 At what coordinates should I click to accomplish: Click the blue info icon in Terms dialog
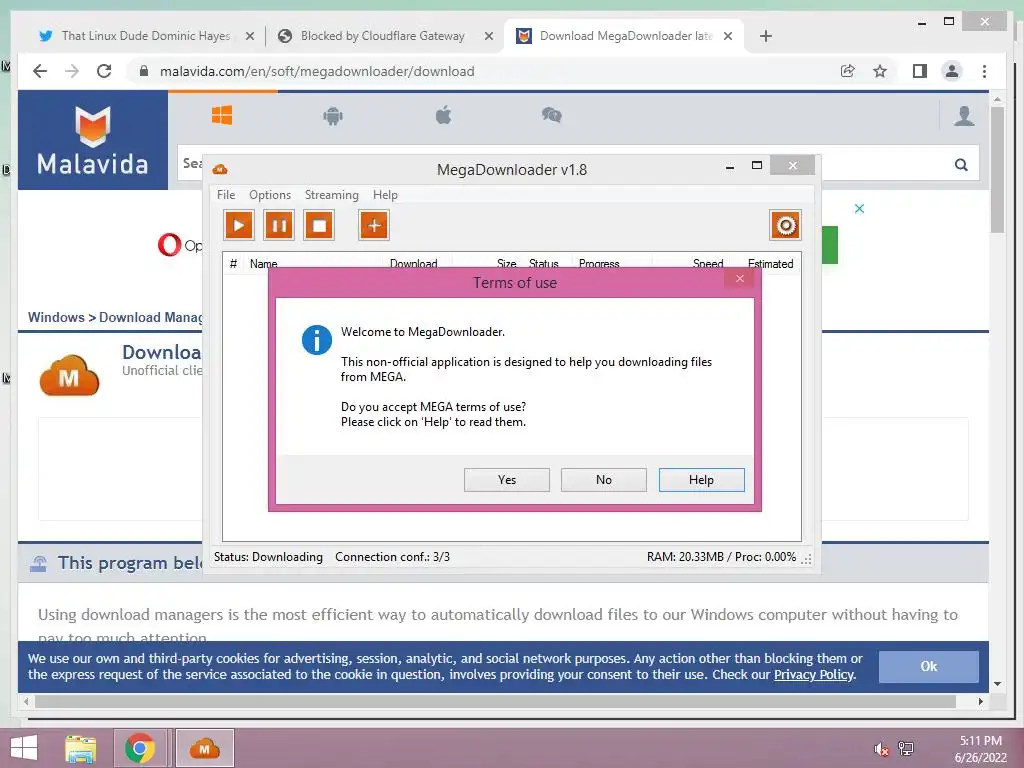pos(317,340)
